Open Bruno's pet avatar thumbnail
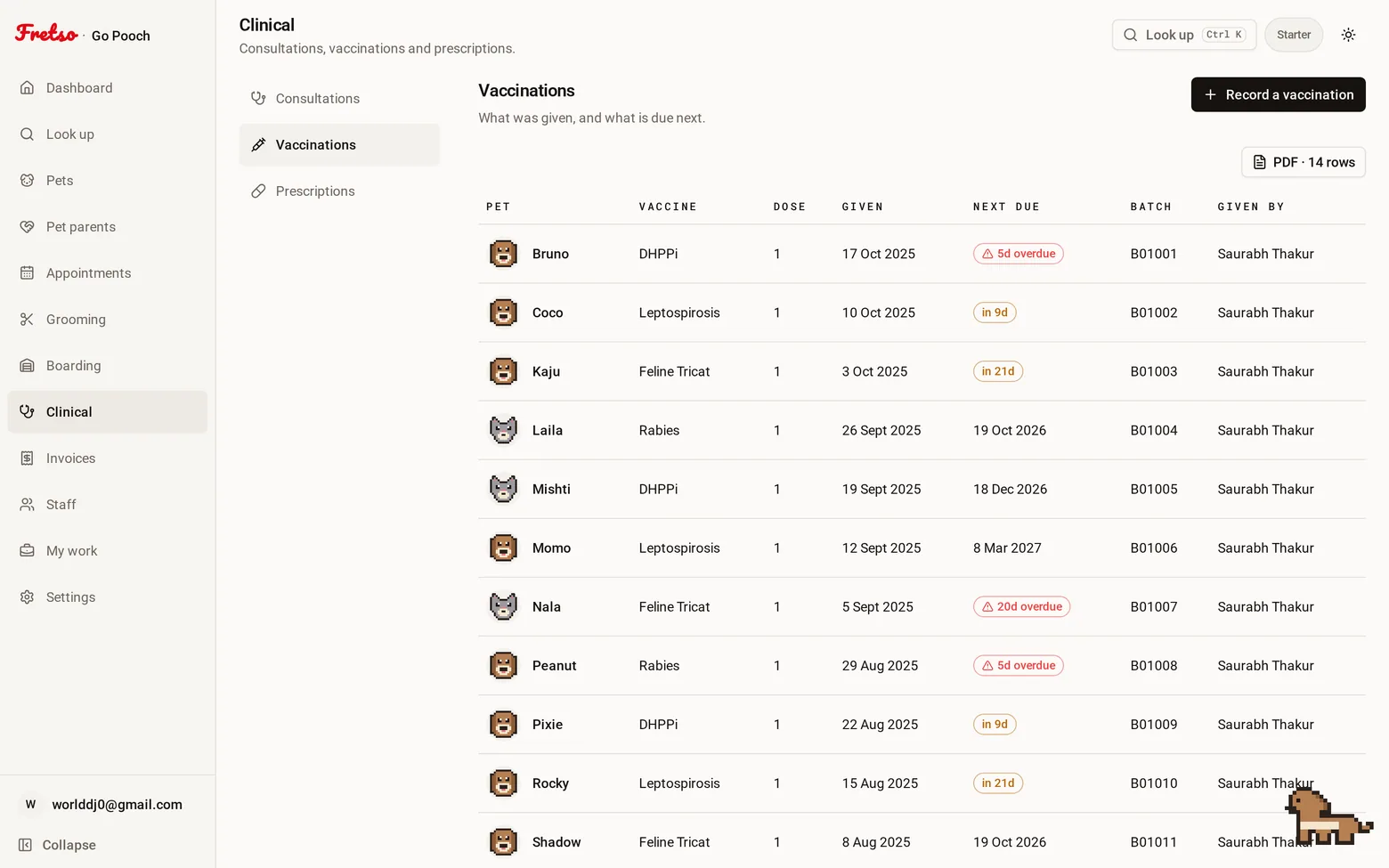The image size is (1389, 868). click(x=503, y=254)
